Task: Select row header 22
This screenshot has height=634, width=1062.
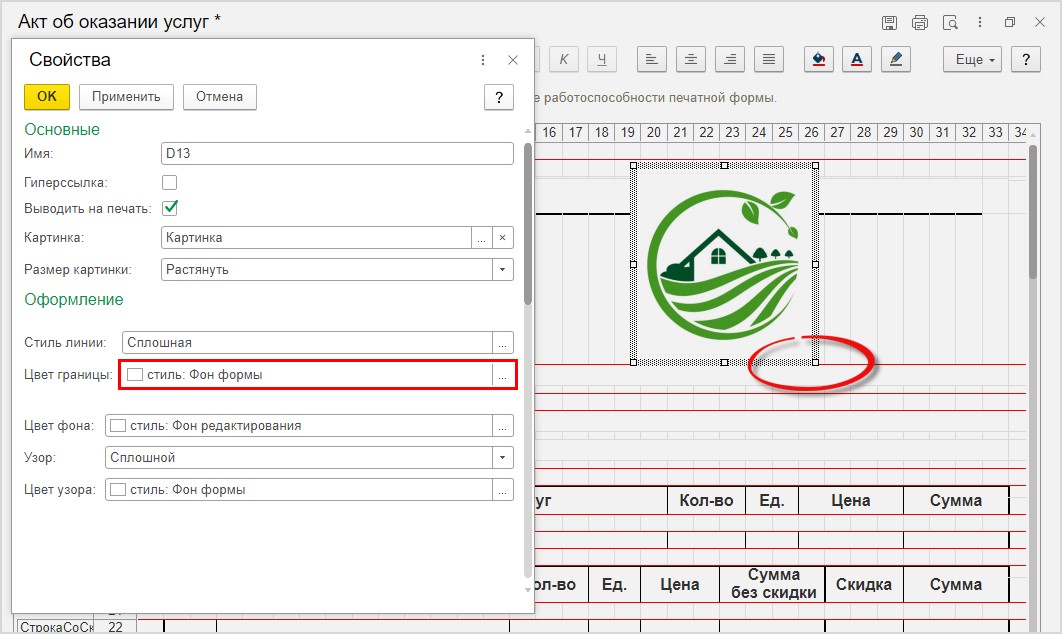Action: coord(115,627)
